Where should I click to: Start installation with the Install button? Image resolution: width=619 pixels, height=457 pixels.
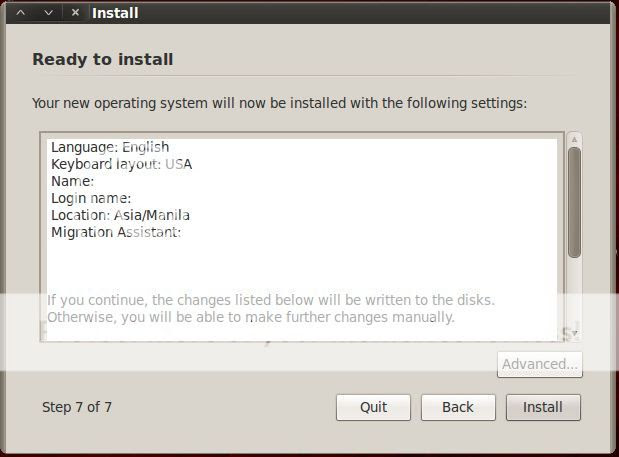pyautogui.click(x=543, y=407)
